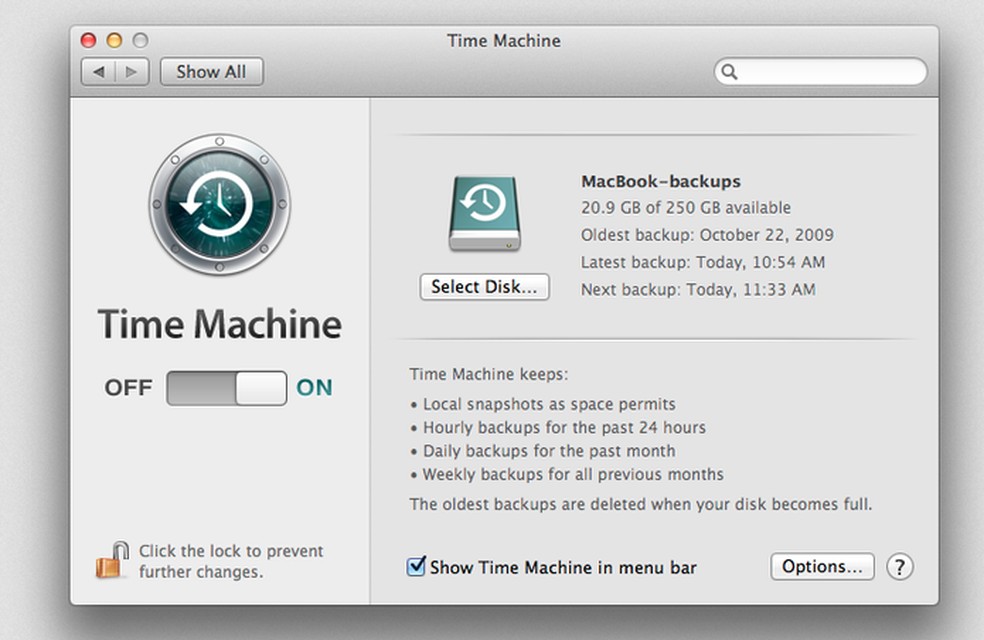This screenshot has width=984, height=640.
Task: Open help via the question mark icon
Action: [x=900, y=567]
